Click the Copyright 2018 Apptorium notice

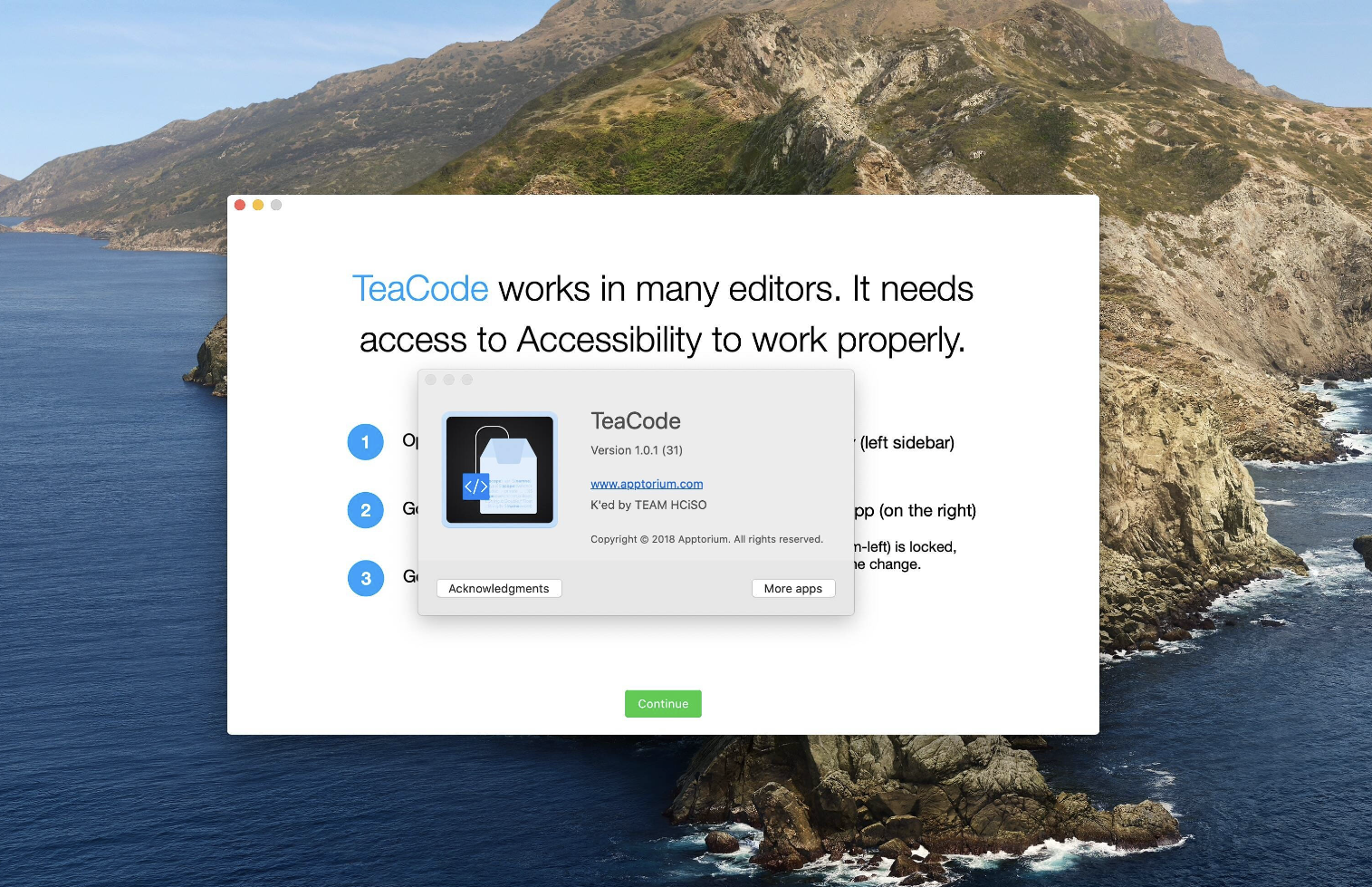(706, 538)
